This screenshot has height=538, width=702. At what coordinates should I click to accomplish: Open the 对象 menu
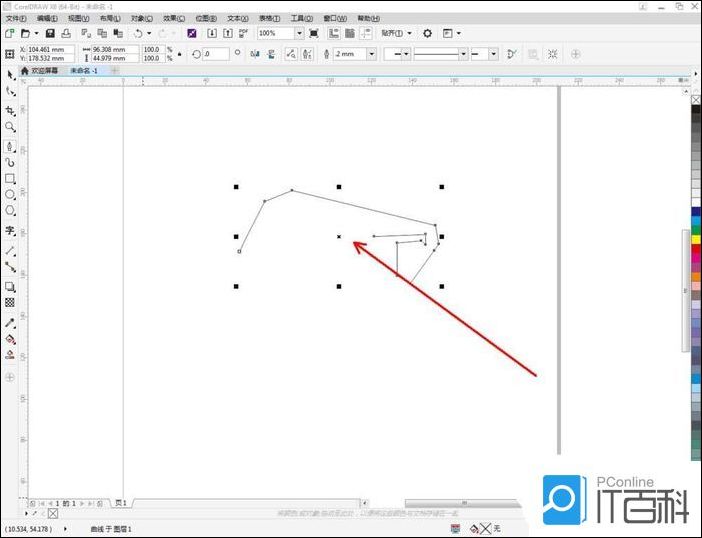[142, 18]
